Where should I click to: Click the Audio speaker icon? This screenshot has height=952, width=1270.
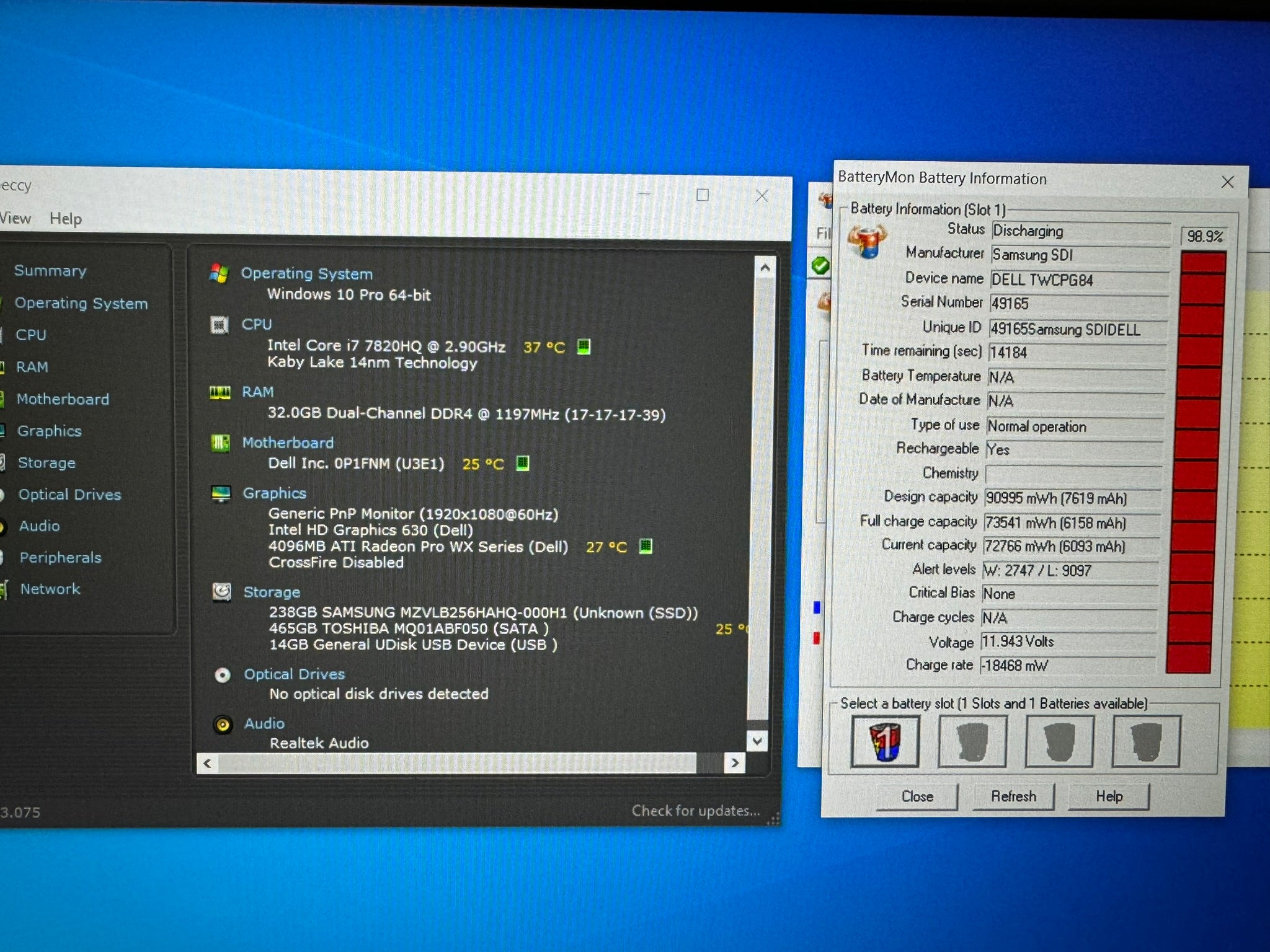tap(223, 725)
